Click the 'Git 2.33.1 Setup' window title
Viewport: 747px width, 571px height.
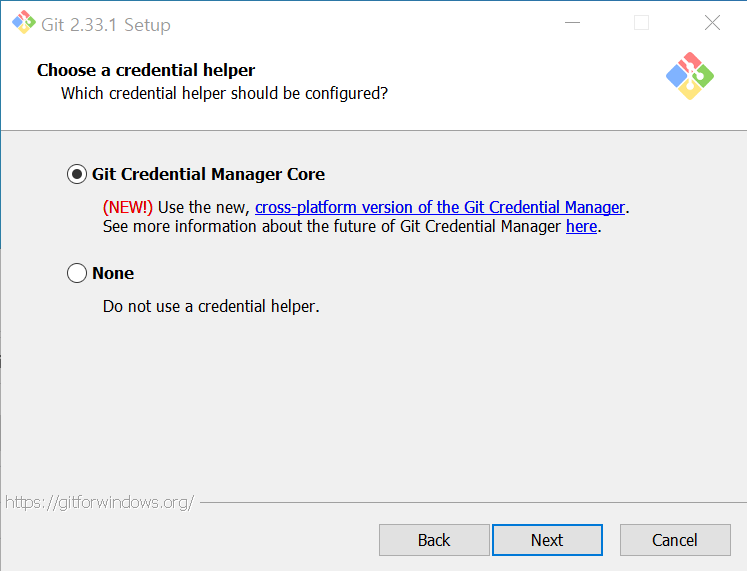(106, 24)
